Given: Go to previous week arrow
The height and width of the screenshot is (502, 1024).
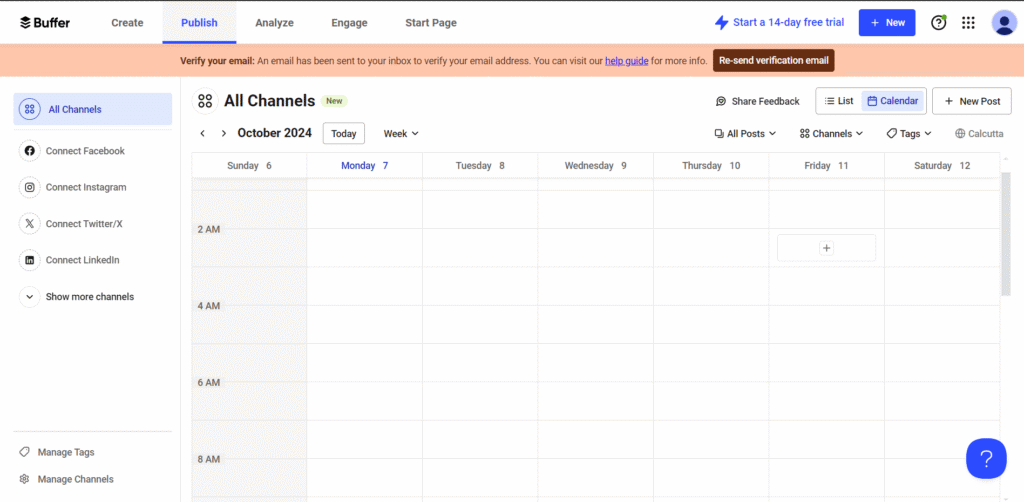Looking at the screenshot, I should click(202, 133).
